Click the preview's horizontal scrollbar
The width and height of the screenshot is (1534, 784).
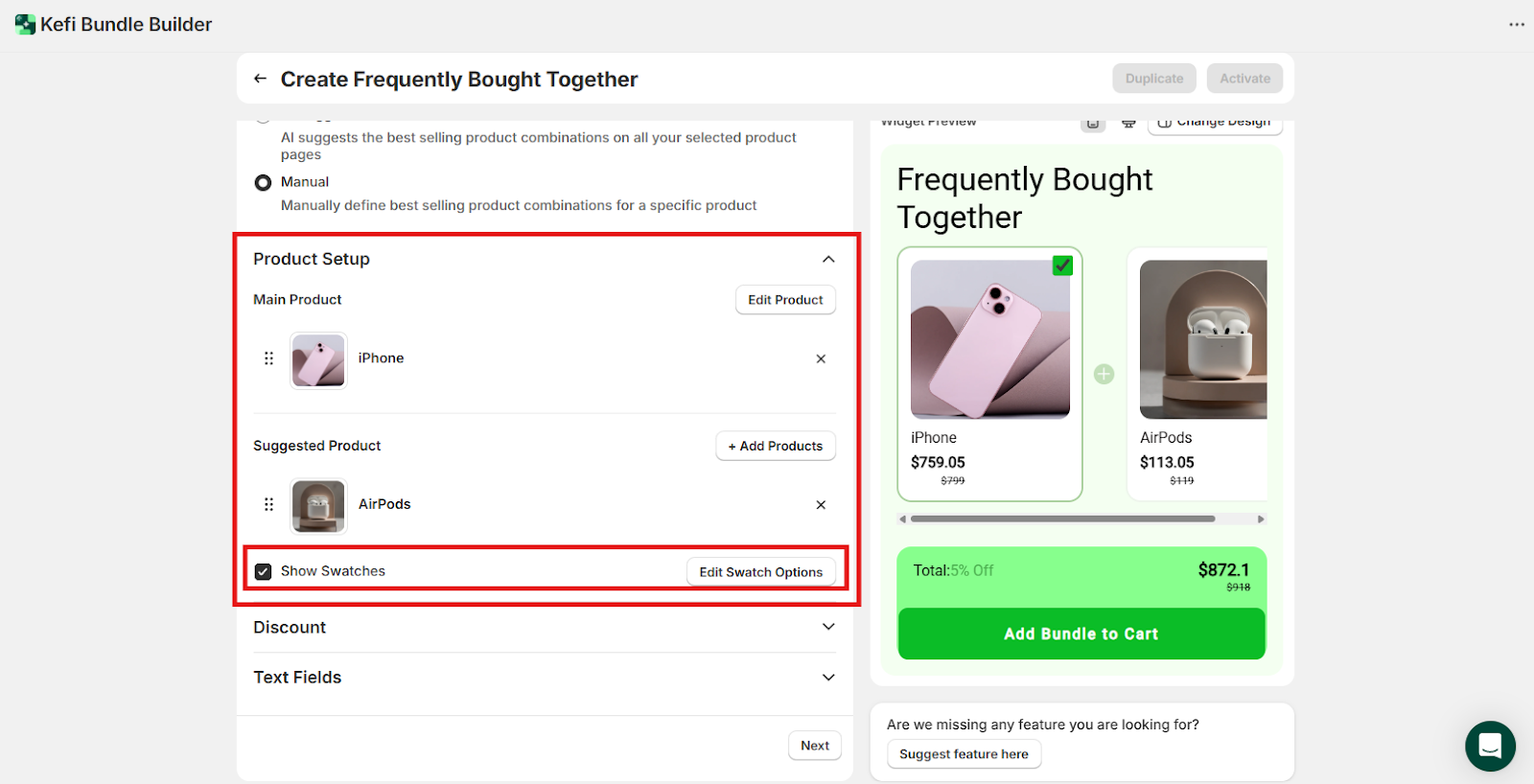1062,519
